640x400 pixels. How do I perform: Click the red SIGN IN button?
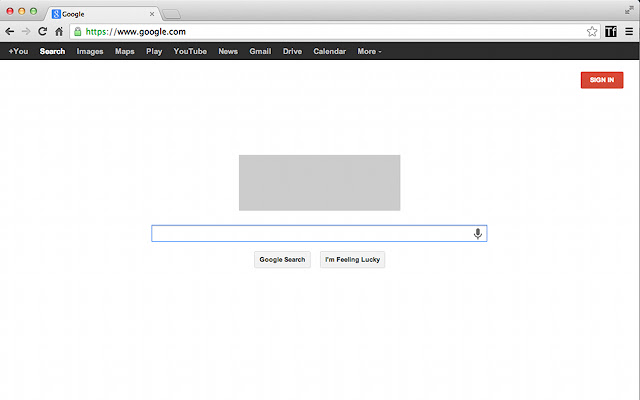602,80
